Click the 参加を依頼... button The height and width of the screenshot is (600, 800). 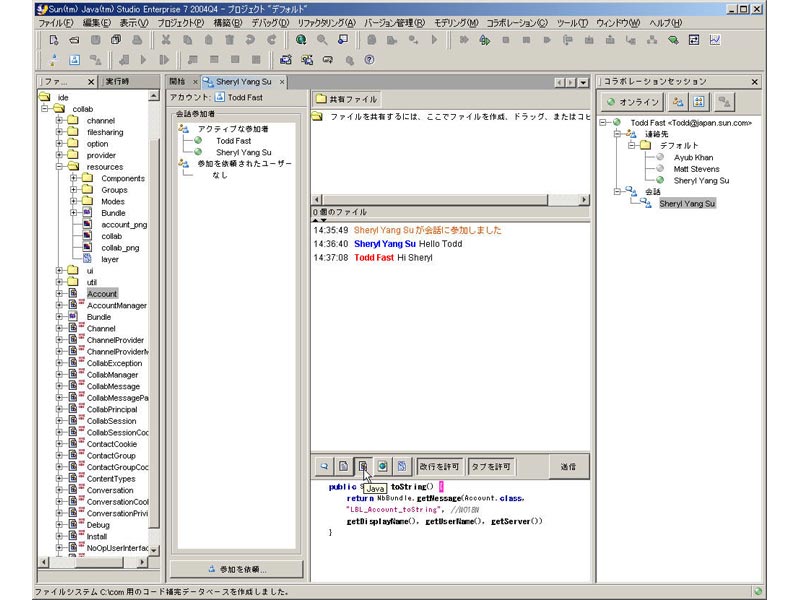pyautogui.click(x=237, y=569)
